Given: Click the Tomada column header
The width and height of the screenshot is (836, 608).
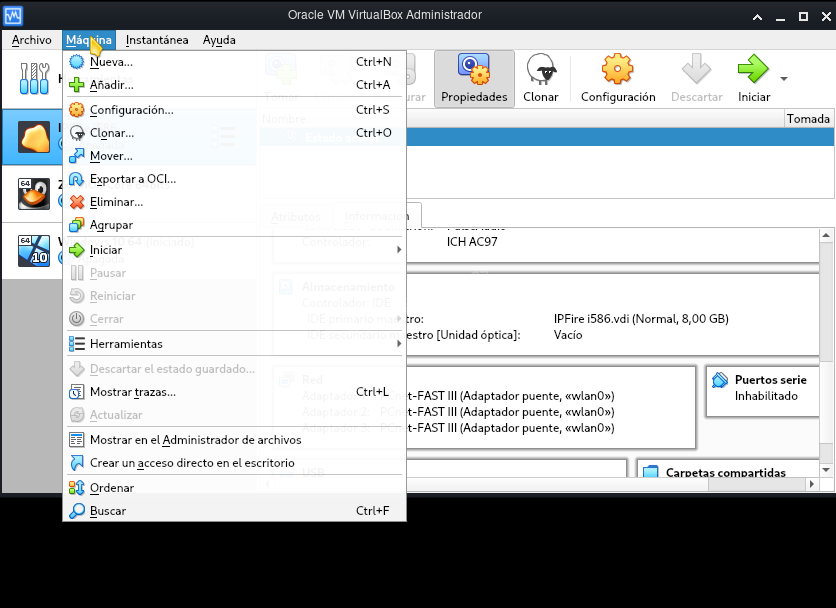Looking at the screenshot, I should [x=807, y=118].
